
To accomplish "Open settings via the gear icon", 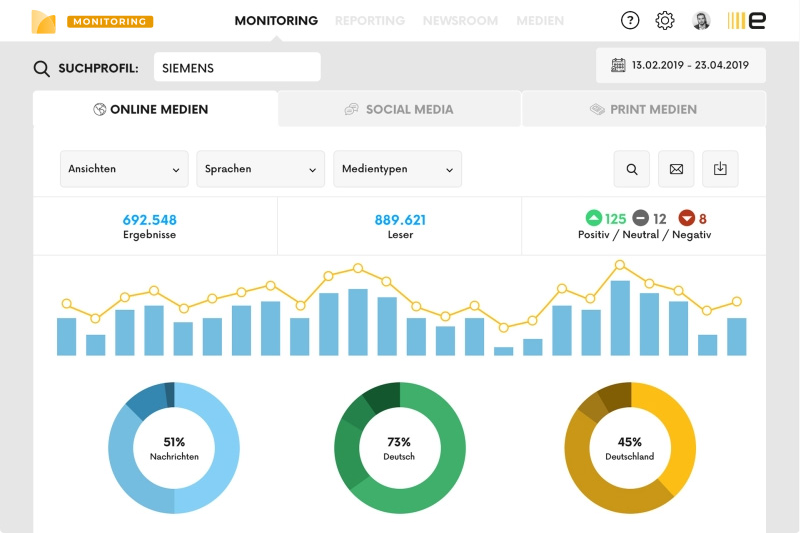I will pos(665,20).
